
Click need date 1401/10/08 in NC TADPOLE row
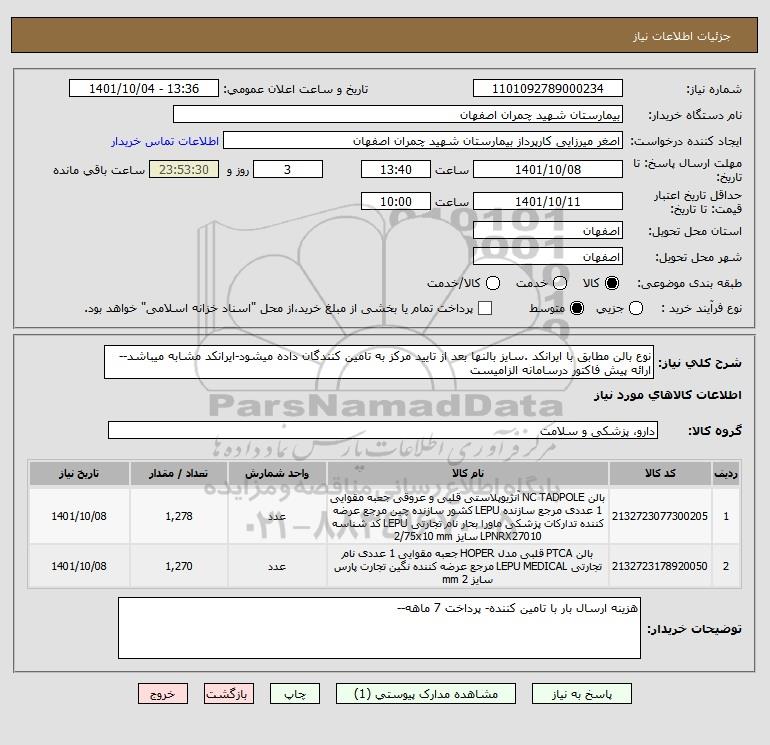[x=79, y=516]
